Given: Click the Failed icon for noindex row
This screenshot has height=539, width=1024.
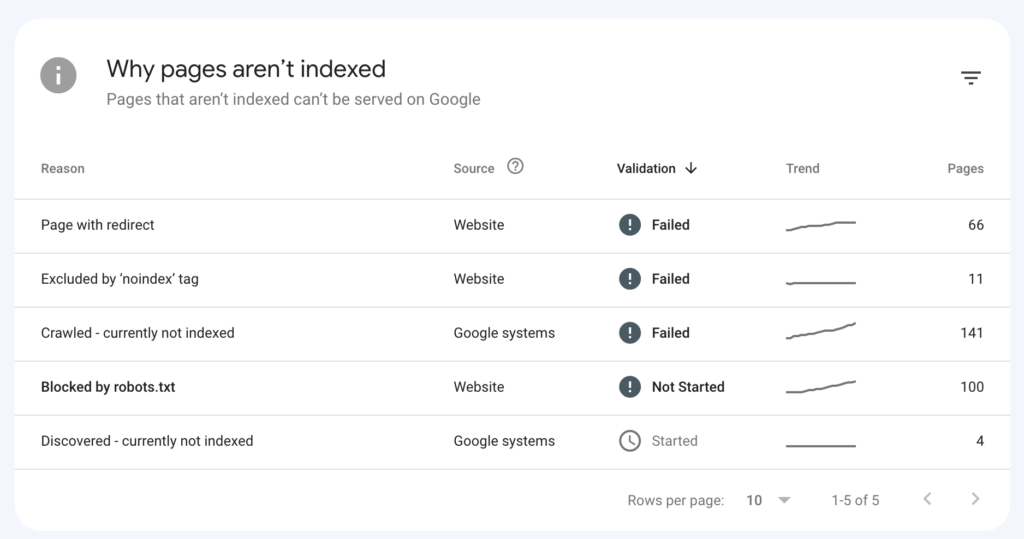Looking at the screenshot, I should [629, 279].
